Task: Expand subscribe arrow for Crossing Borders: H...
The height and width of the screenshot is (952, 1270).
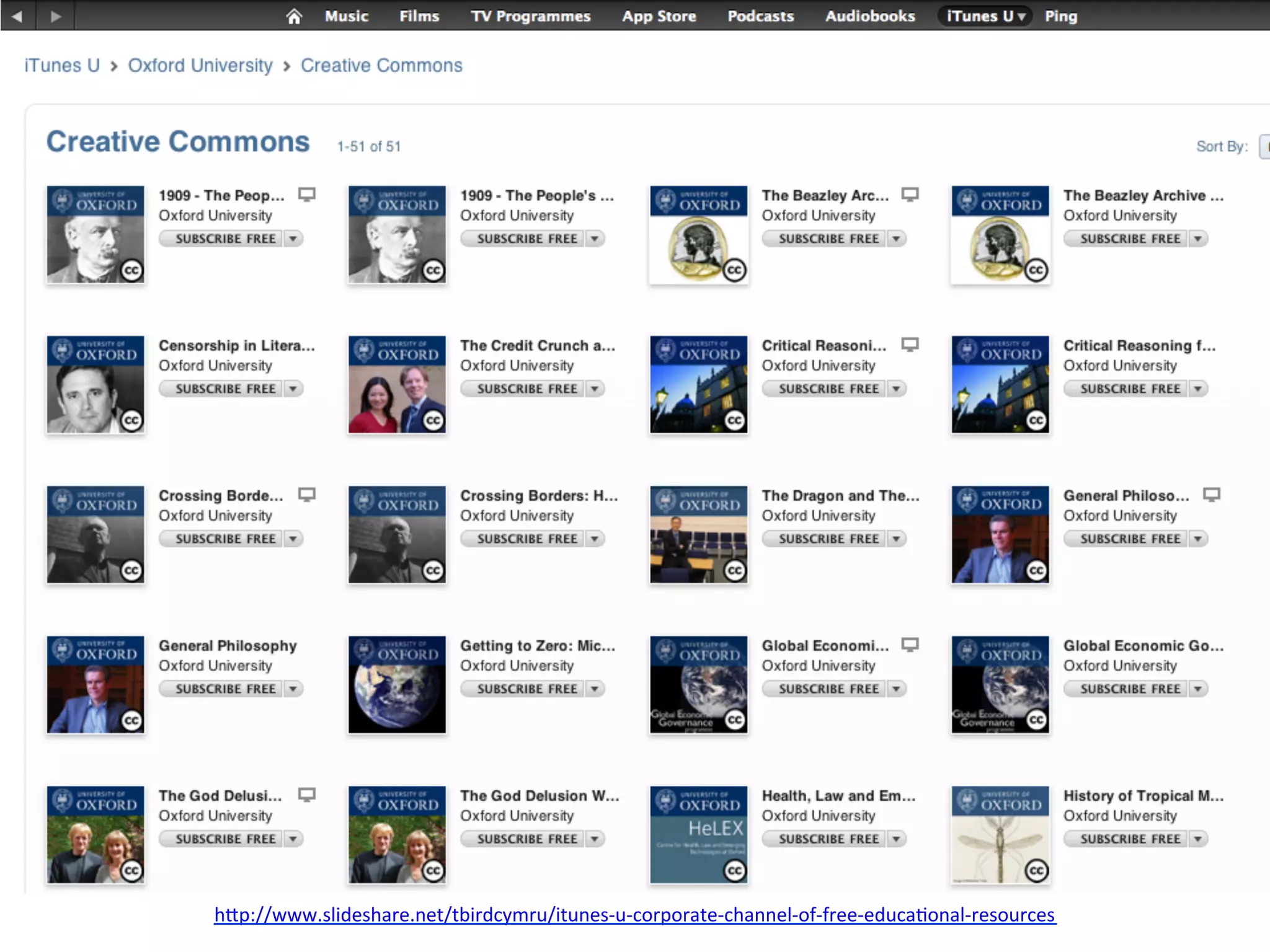Action: tap(595, 539)
